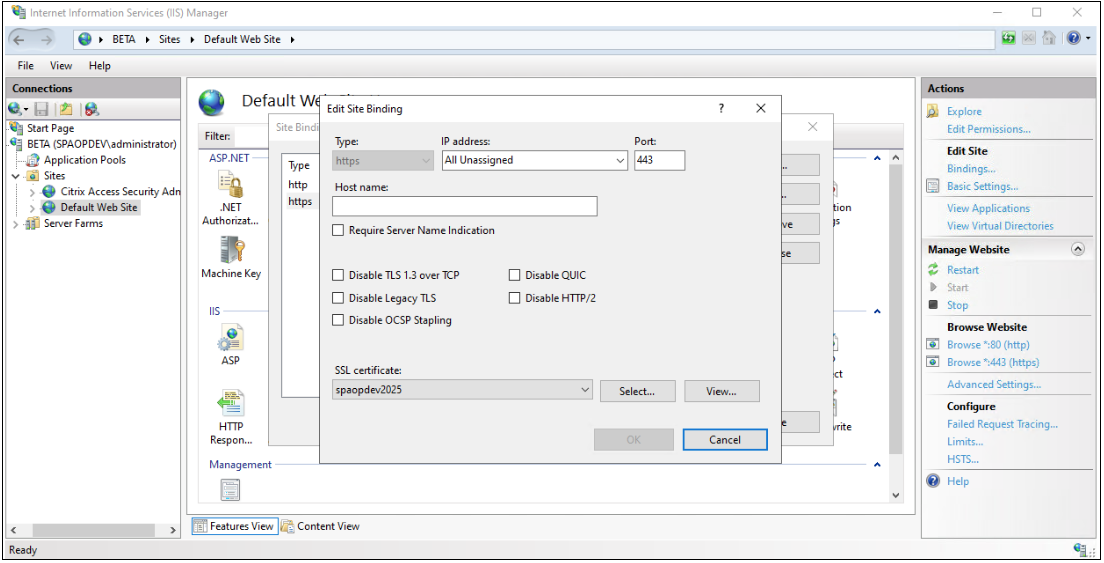Expand the Server Farms tree node
Image resolution: width=1104 pixels, height=563 pixels.
click(16, 224)
